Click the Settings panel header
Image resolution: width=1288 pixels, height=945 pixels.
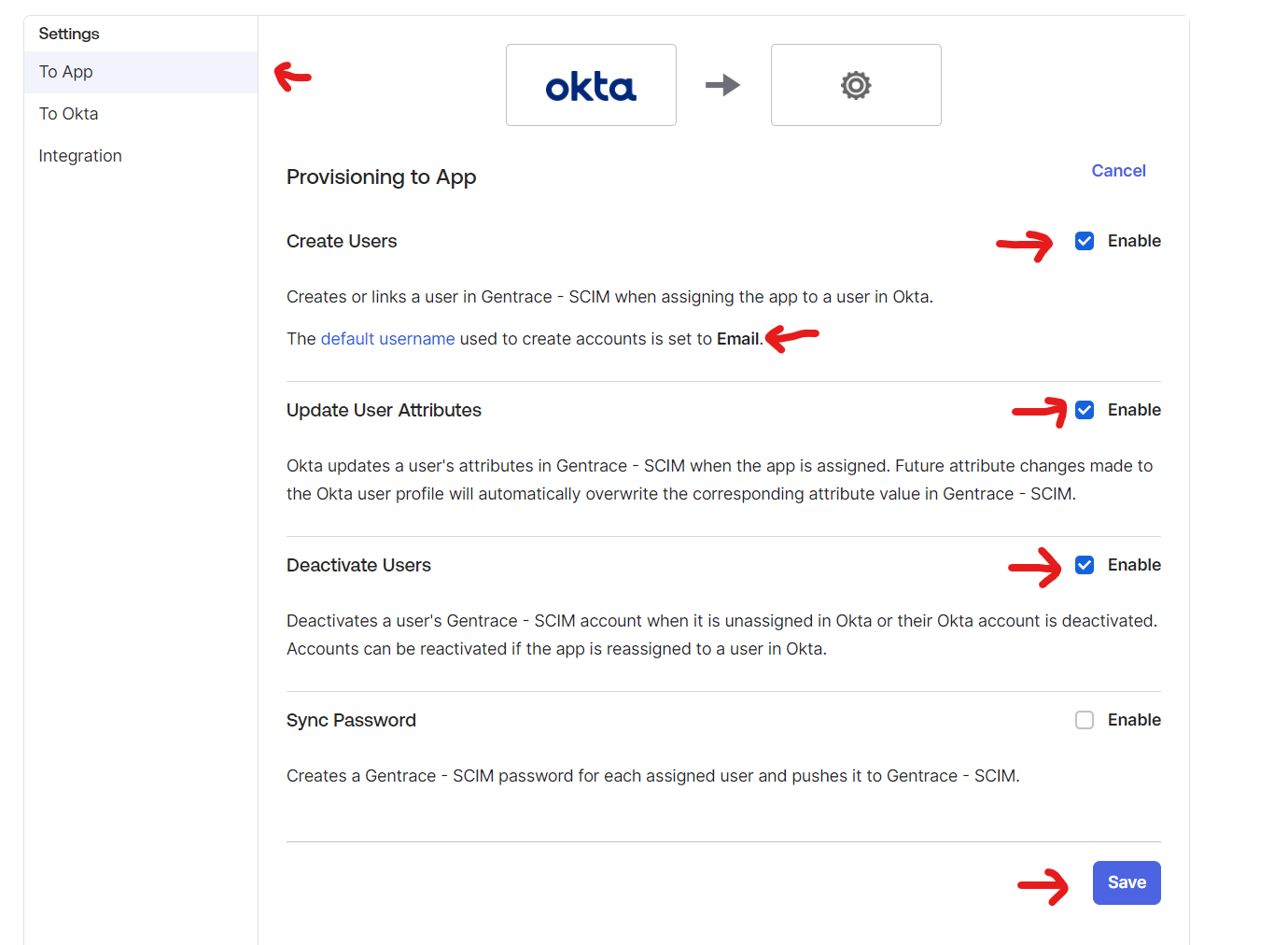[68, 34]
